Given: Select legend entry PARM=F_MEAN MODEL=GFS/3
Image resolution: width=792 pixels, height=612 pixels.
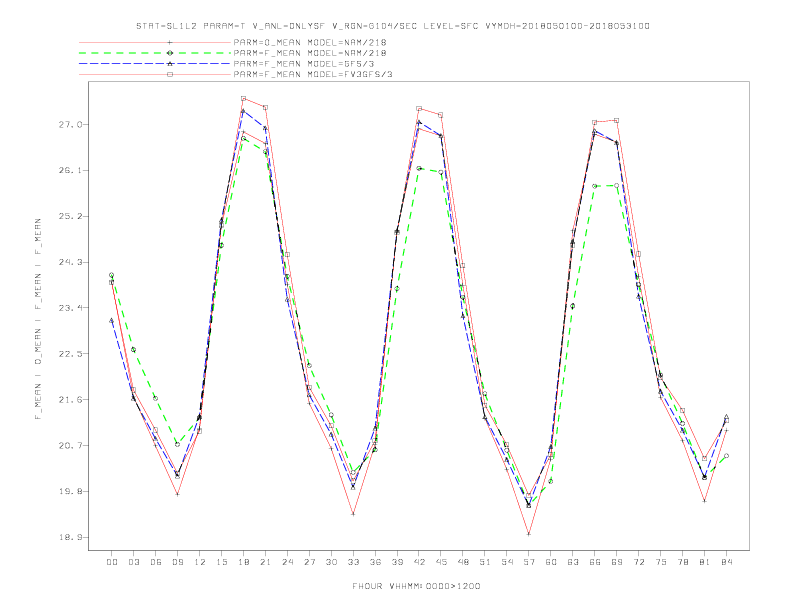Looking at the screenshot, I should pyautogui.click(x=304, y=64).
